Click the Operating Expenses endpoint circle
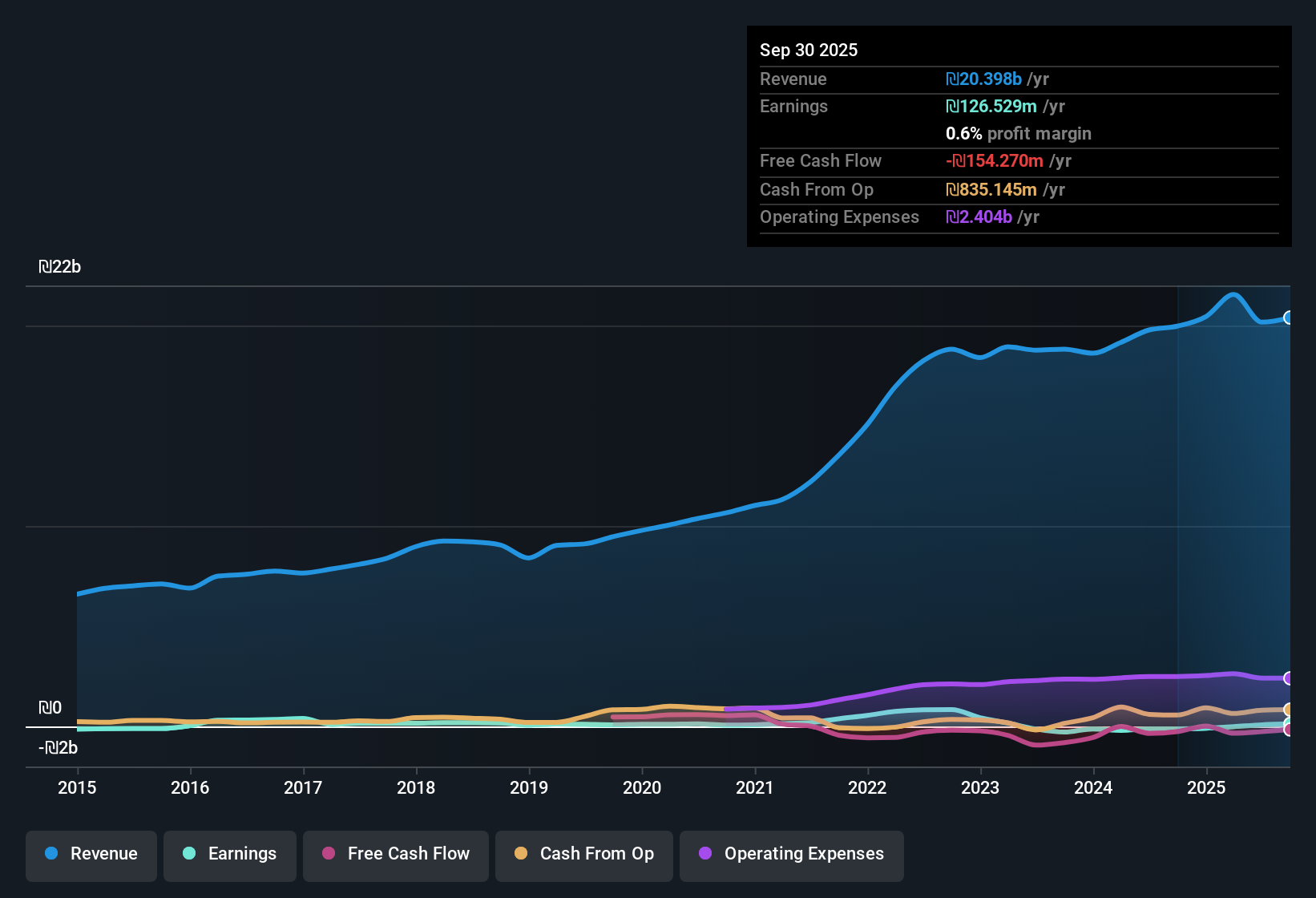Viewport: 1316px width, 898px height. pos(1289,678)
